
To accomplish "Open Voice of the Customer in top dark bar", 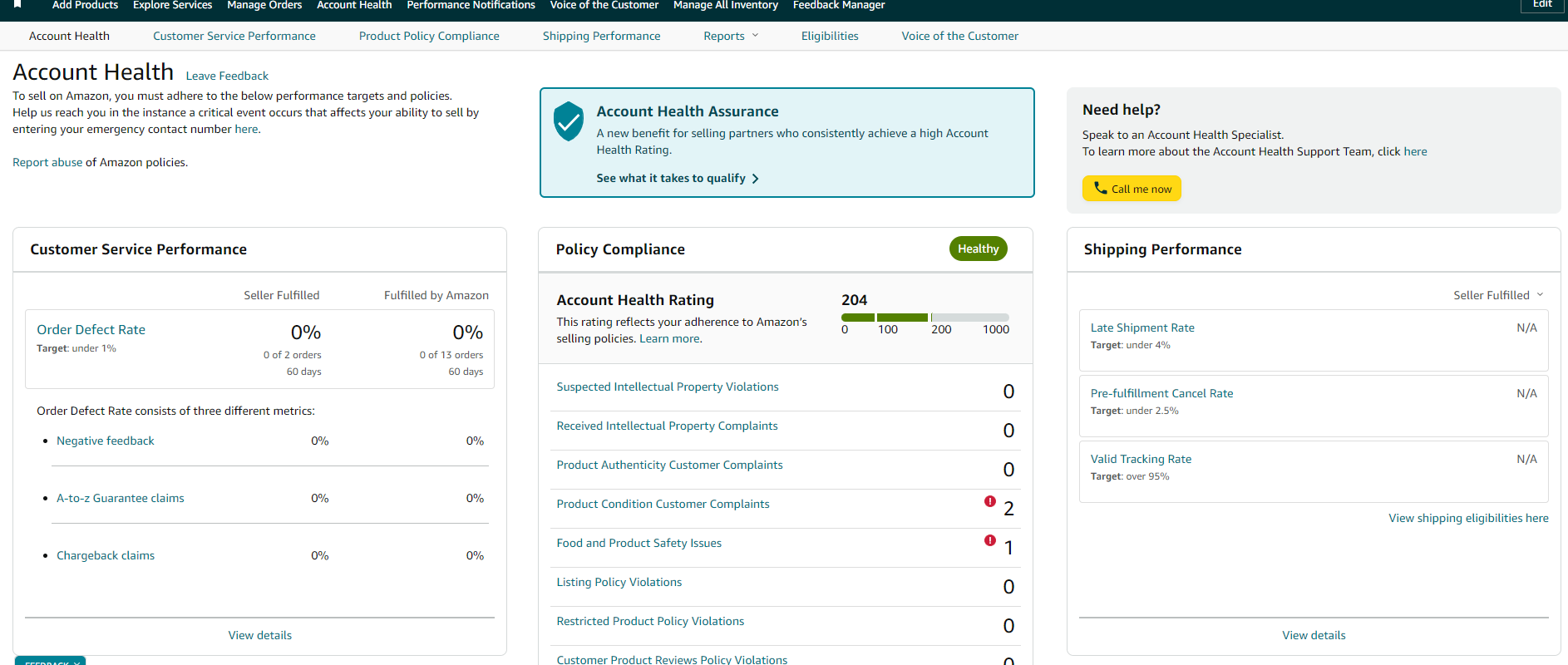I will click(604, 5).
